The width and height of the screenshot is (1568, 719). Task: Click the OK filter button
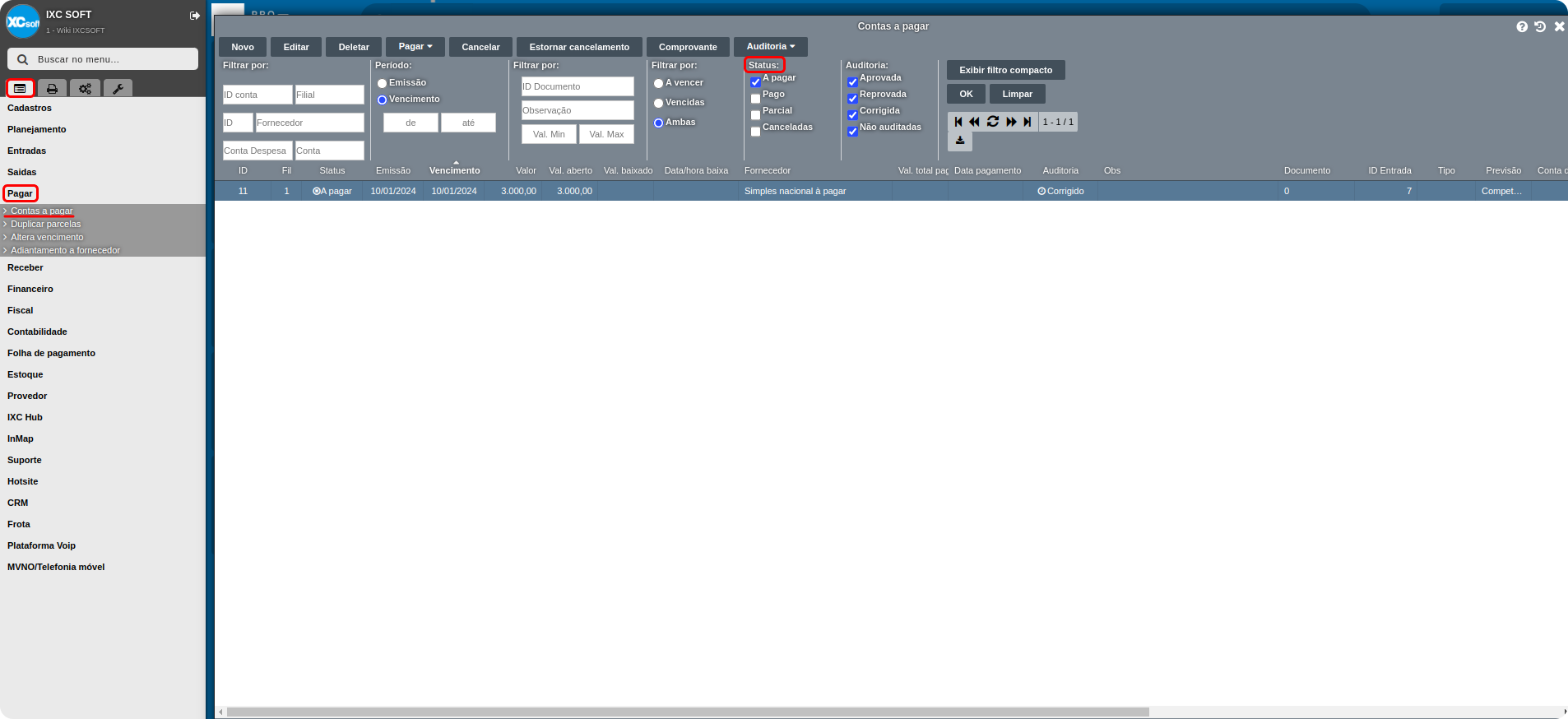coord(966,94)
